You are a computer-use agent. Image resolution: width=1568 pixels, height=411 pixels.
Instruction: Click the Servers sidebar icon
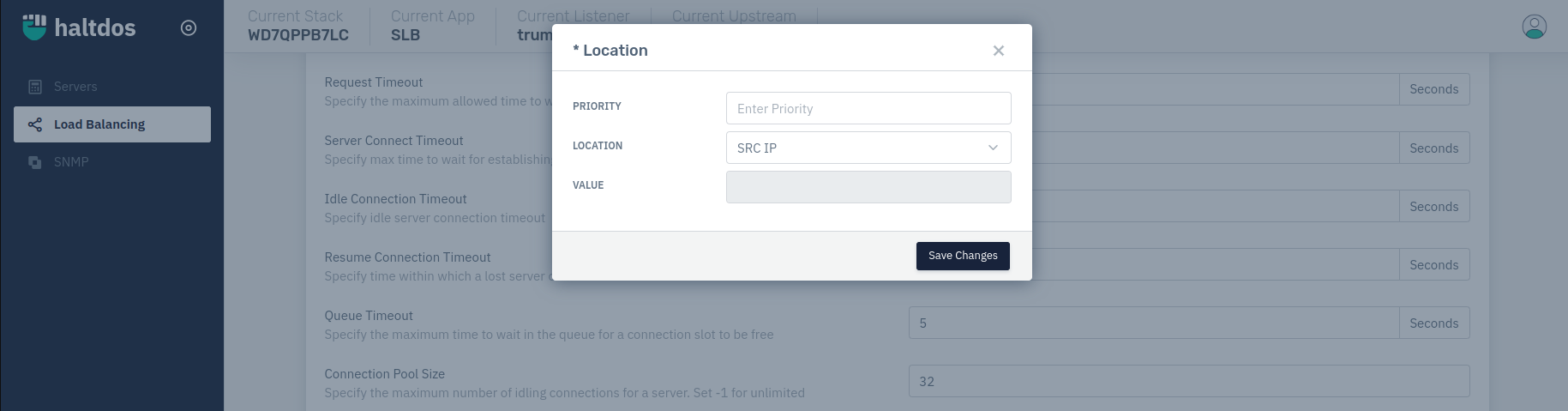click(35, 87)
